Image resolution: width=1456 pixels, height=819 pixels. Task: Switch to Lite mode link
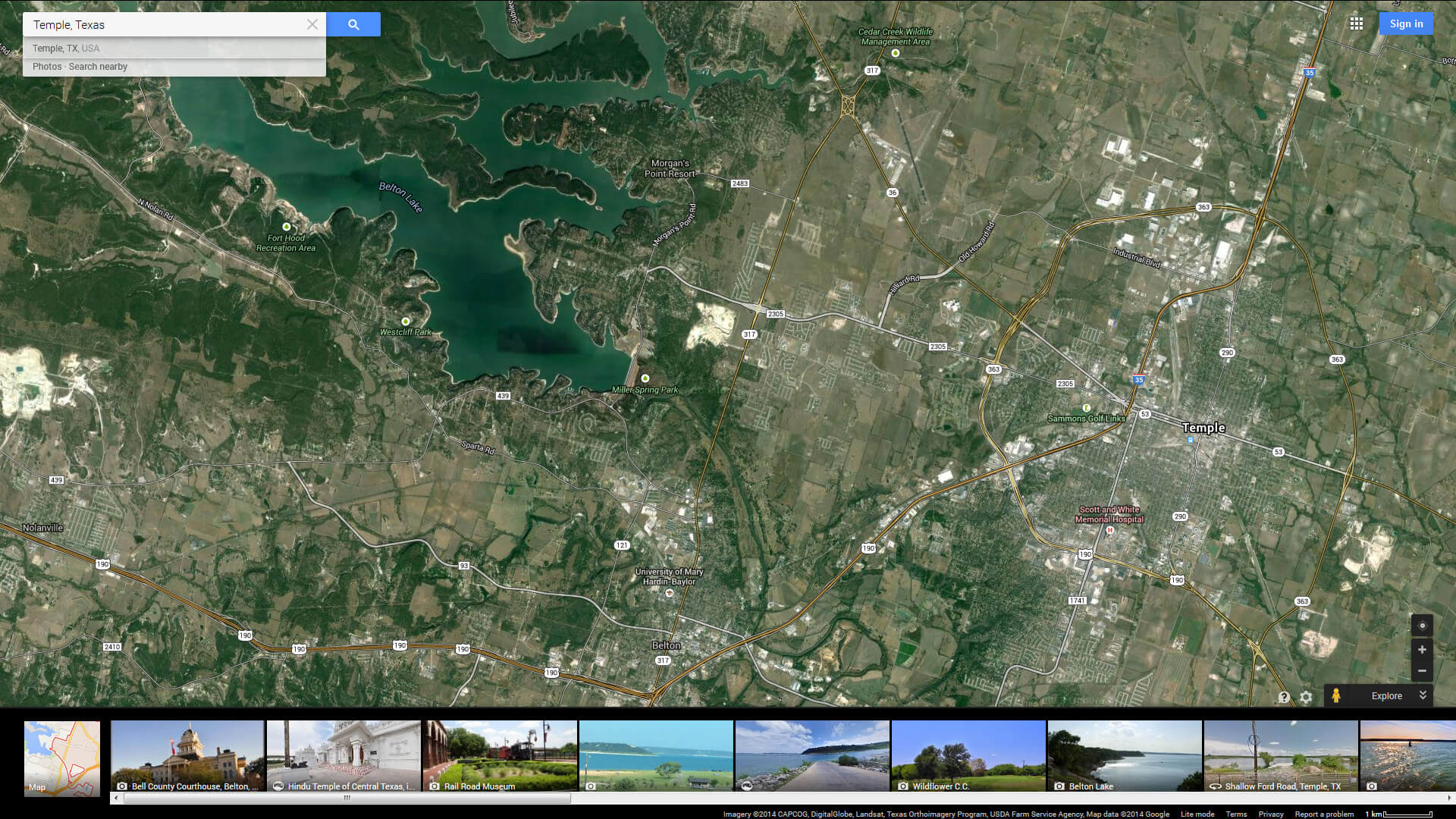(x=1197, y=814)
